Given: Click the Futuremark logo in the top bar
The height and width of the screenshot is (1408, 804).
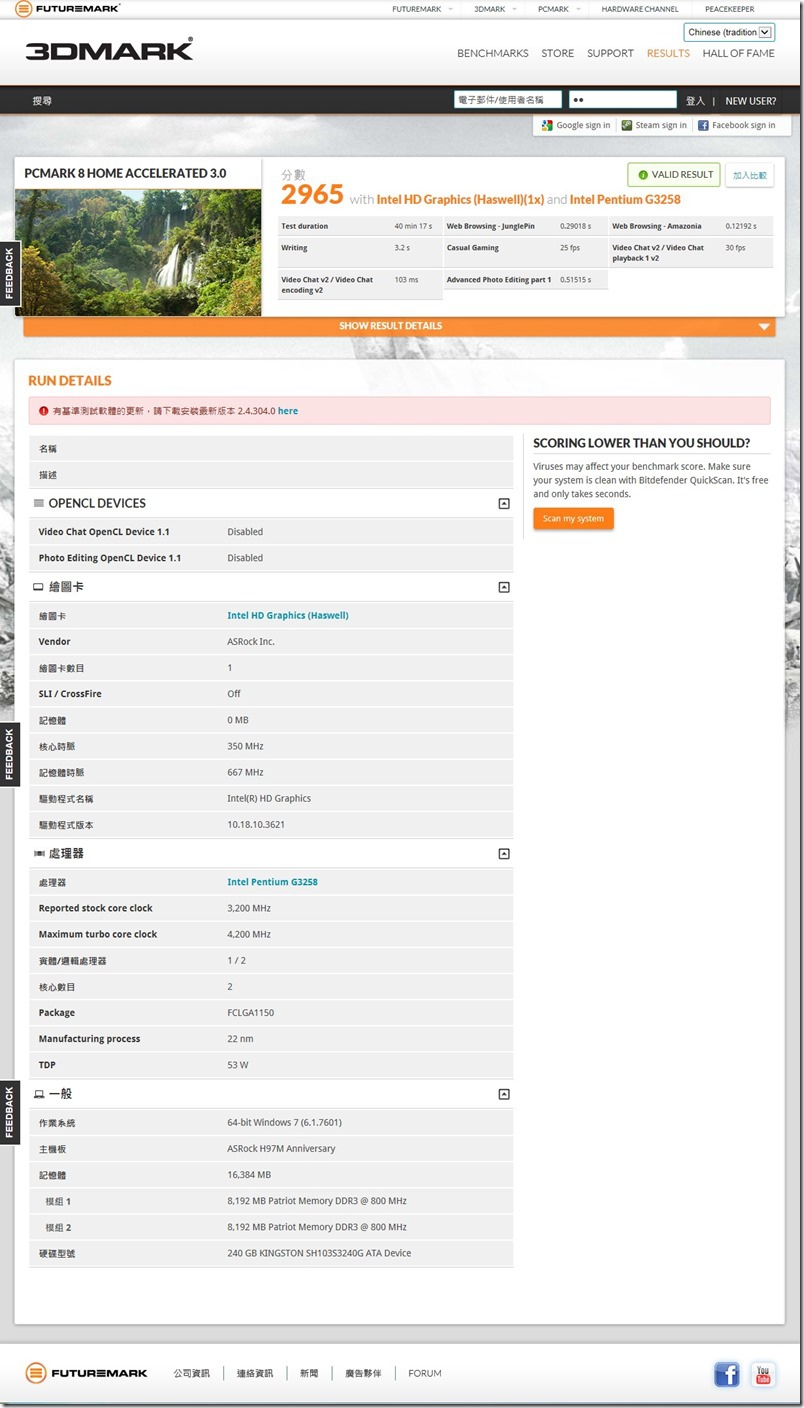Looking at the screenshot, I should [68, 9].
